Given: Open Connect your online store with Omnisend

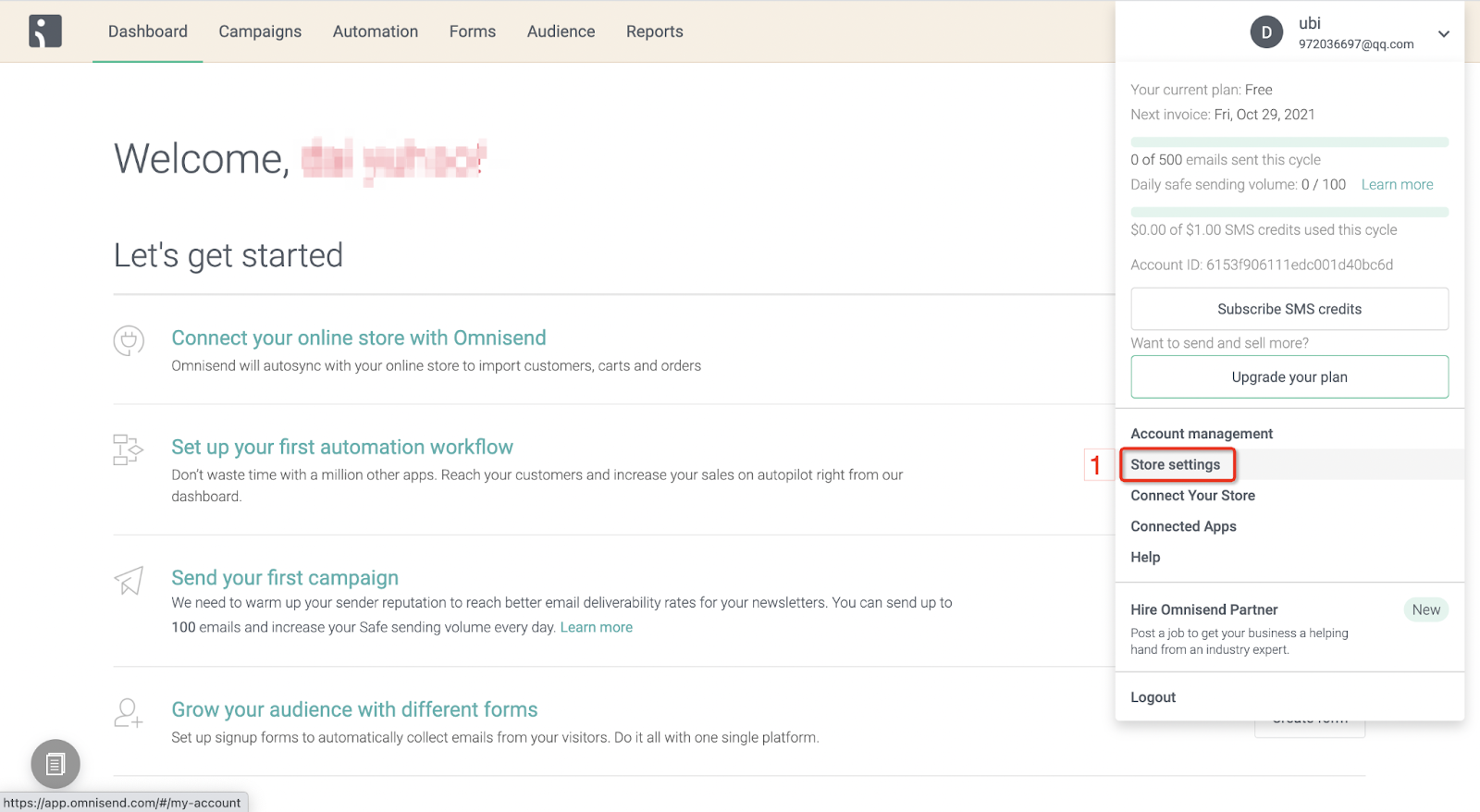Looking at the screenshot, I should tap(359, 338).
